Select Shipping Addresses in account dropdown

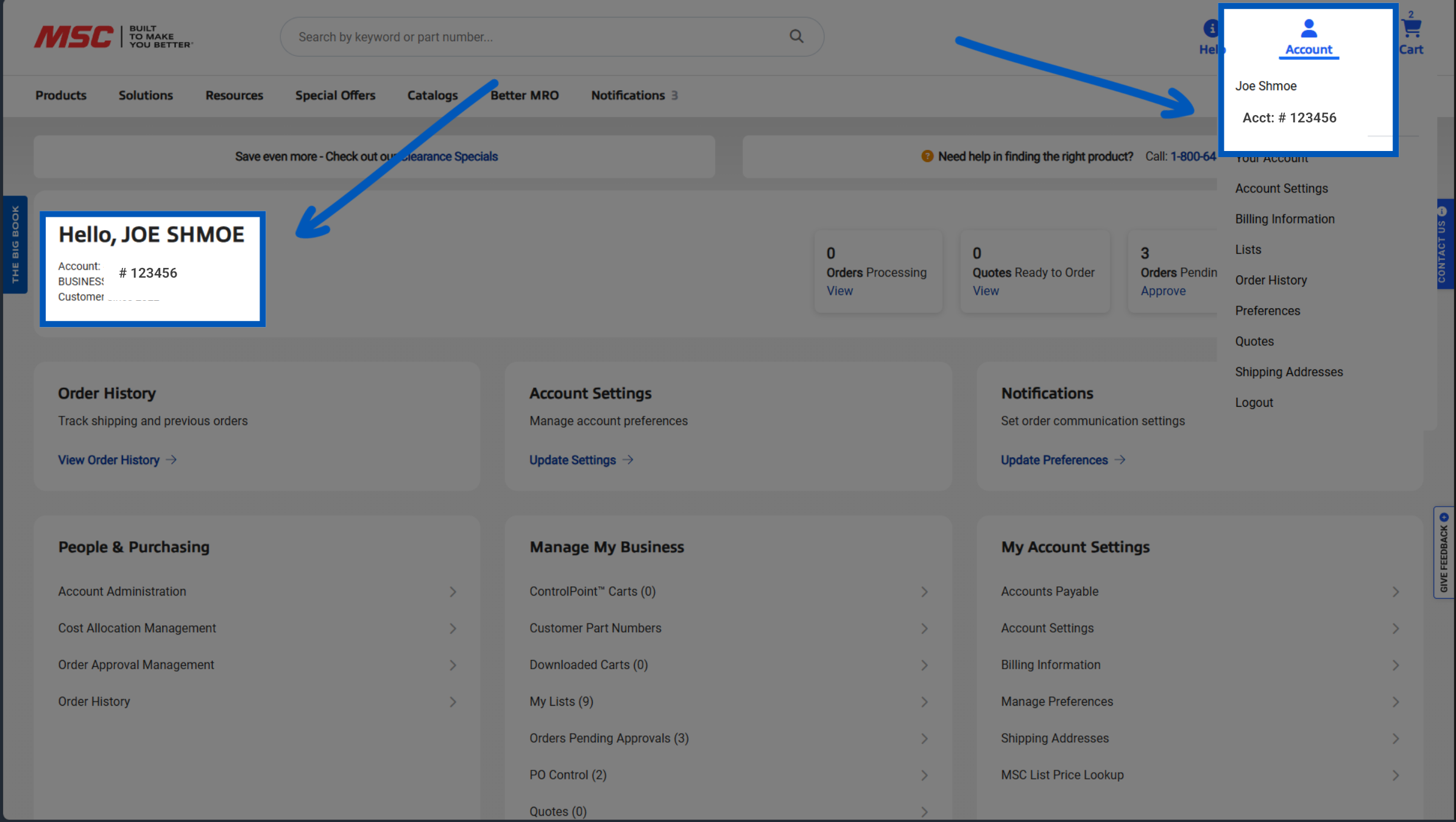(1288, 372)
